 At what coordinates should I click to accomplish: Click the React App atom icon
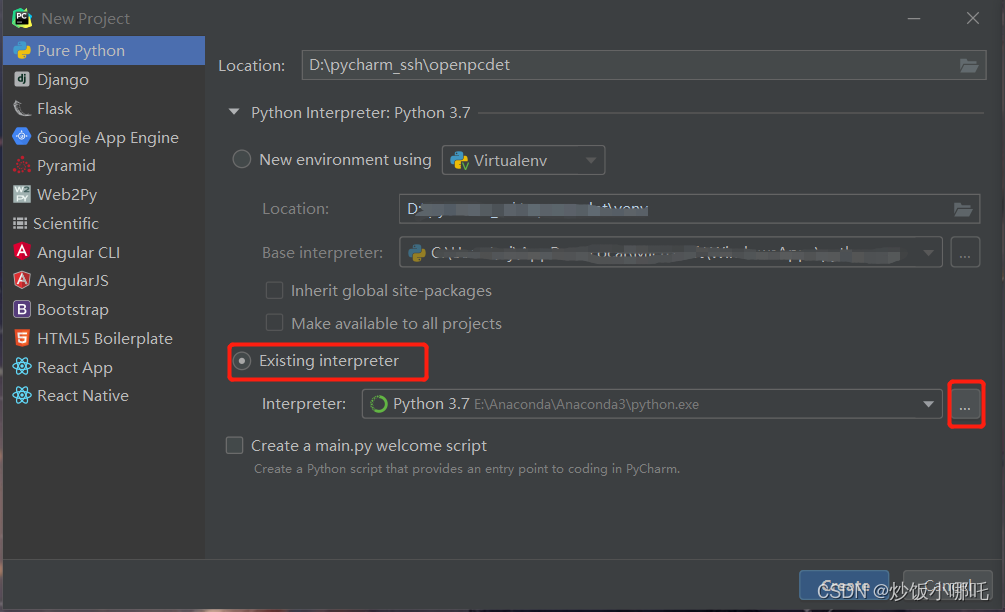pos(22,367)
